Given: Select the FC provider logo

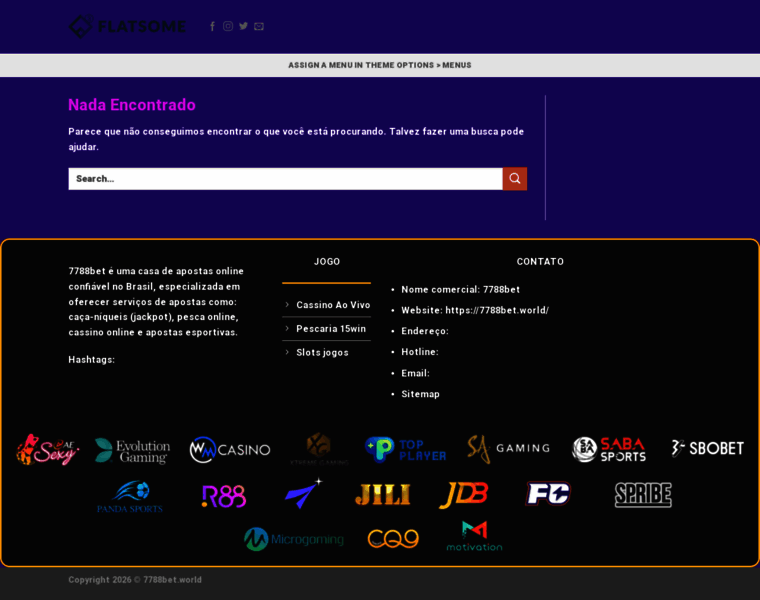Looking at the screenshot, I should click(548, 494).
